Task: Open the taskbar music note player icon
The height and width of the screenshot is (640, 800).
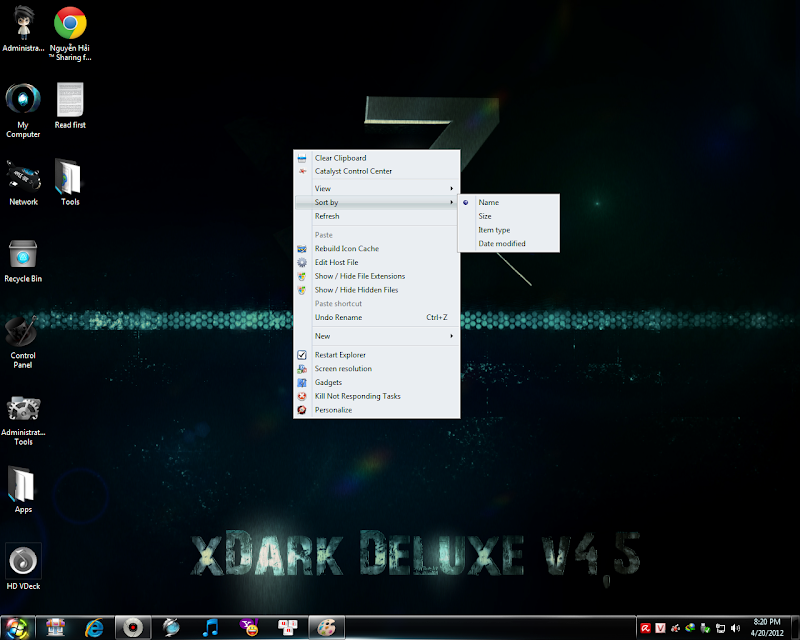Action: [210, 628]
